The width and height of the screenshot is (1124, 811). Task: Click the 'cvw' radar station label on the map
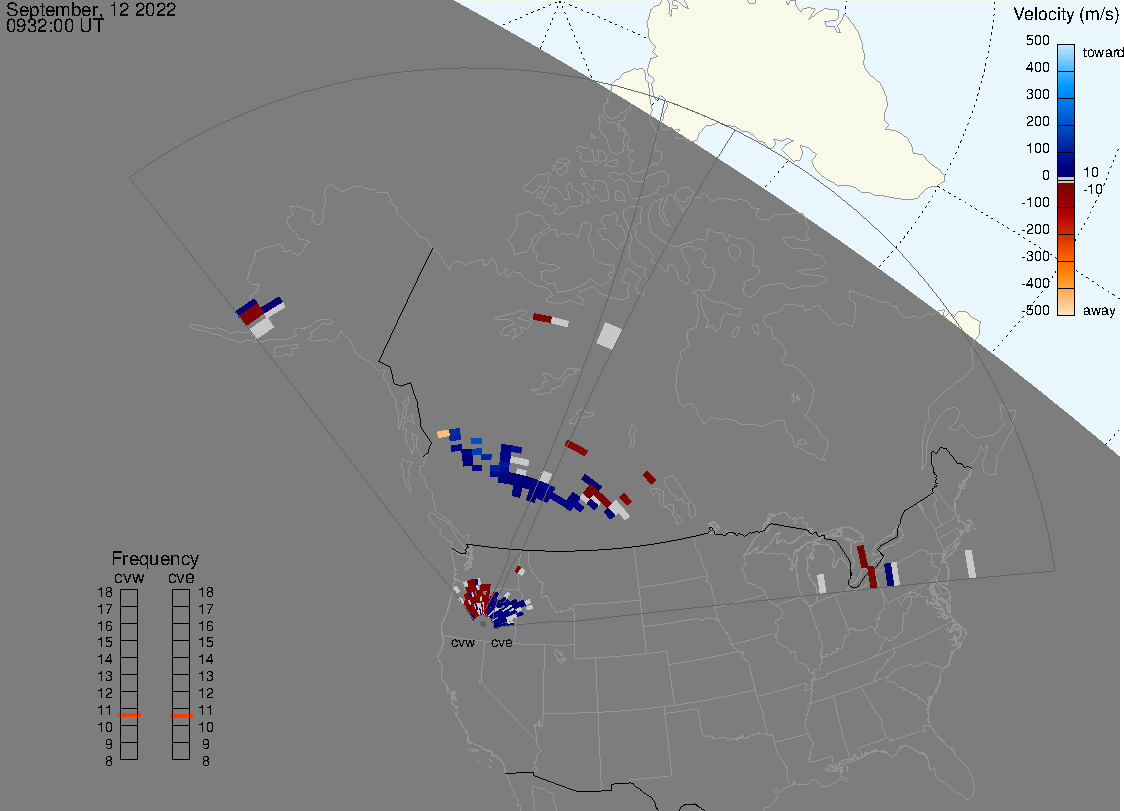click(463, 642)
